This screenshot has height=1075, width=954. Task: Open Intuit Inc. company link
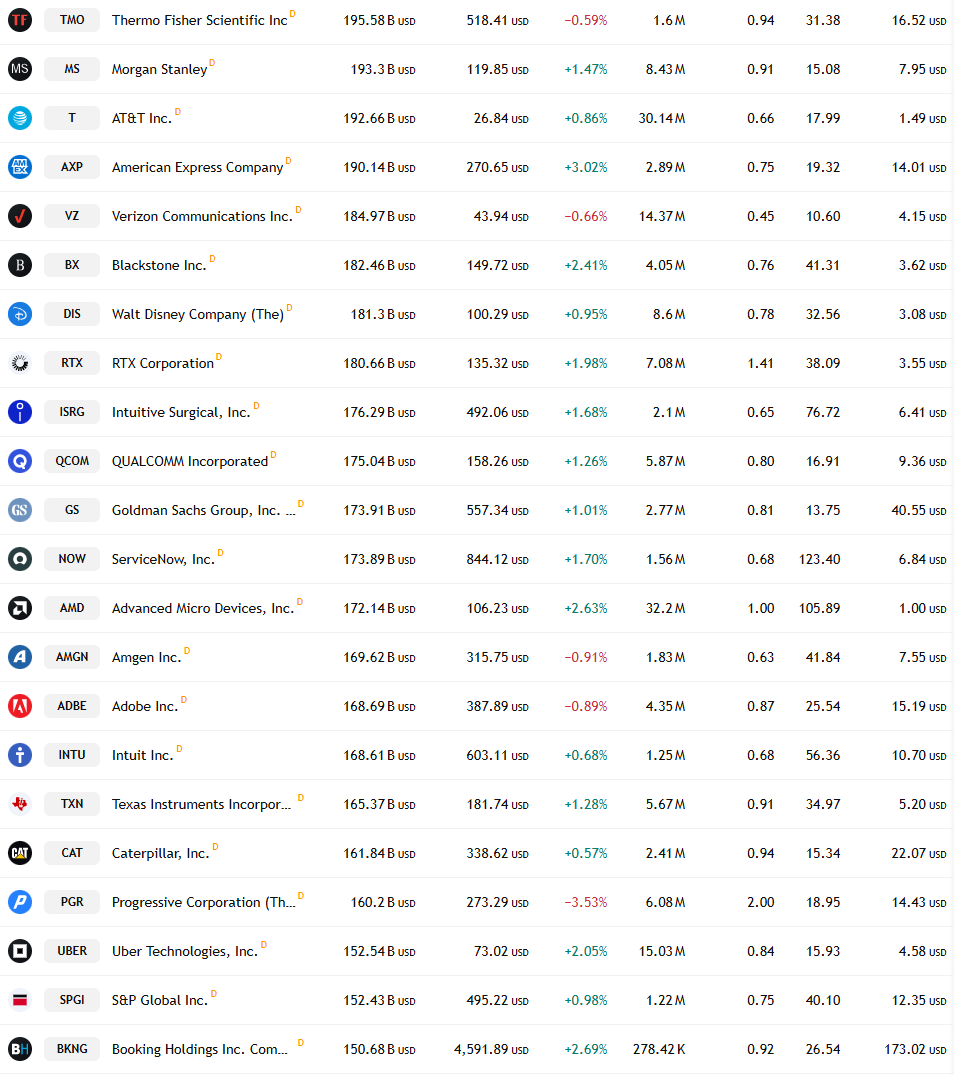pos(143,756)
